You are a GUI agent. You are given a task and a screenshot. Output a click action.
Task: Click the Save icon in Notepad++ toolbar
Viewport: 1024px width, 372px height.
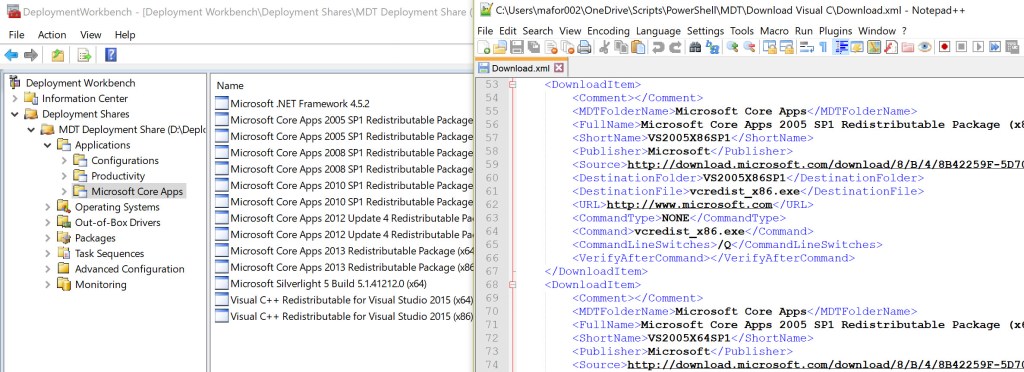point(517,47)
